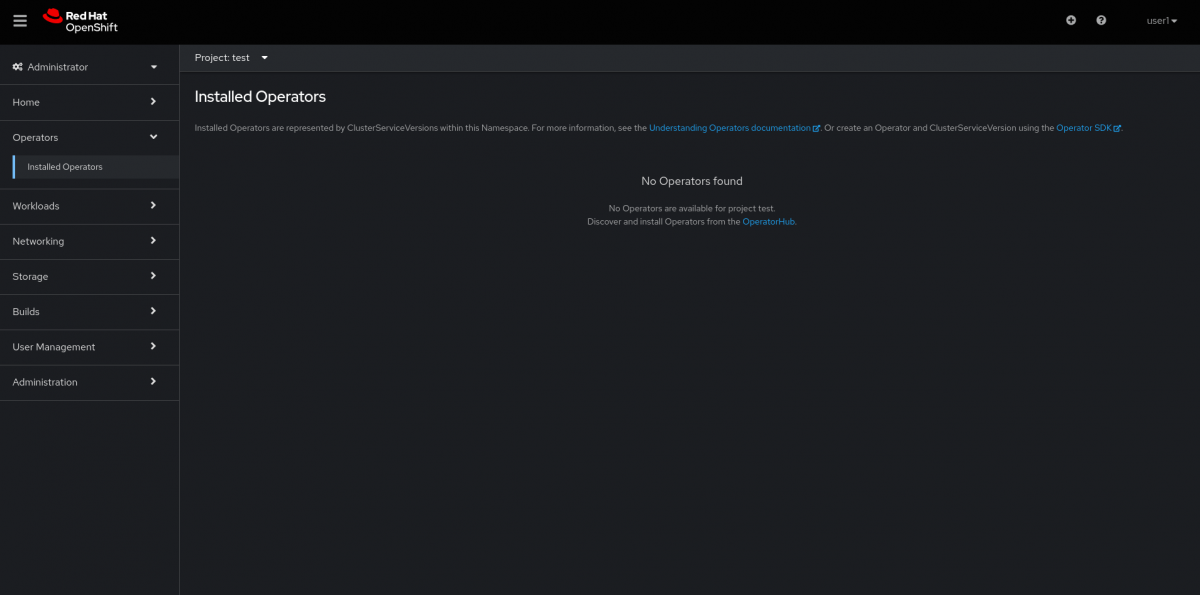
Task: Select Installed Operators in sidebar
Action: pos(65,167)
